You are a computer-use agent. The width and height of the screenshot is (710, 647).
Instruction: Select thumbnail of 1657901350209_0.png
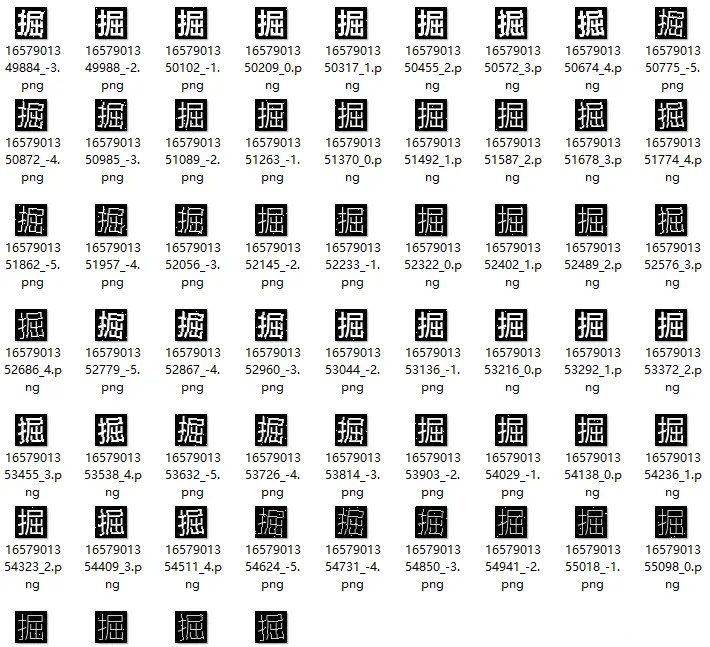click(x=271, y=23)
